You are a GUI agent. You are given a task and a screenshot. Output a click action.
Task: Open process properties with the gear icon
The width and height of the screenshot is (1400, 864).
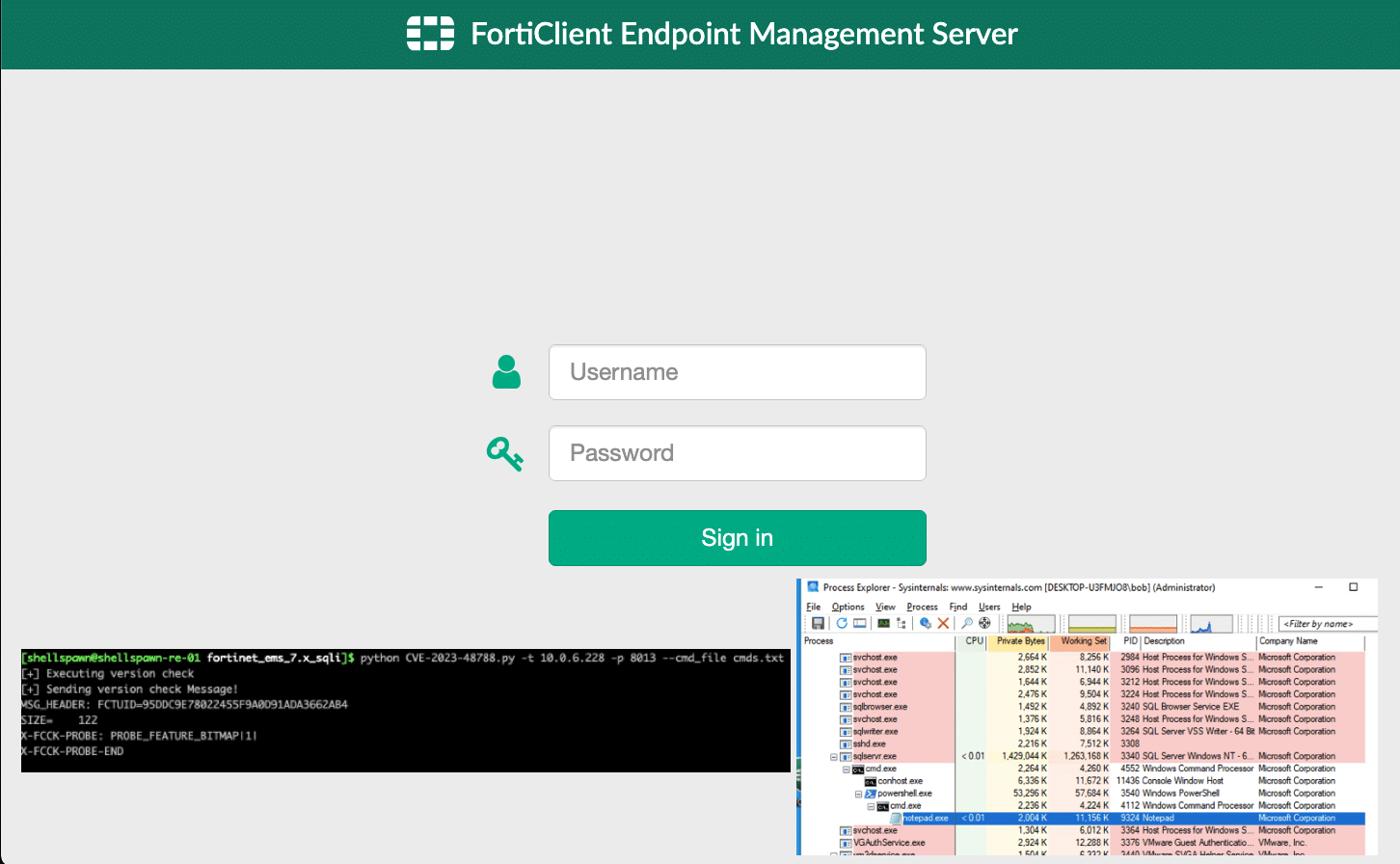coord(926,623)
